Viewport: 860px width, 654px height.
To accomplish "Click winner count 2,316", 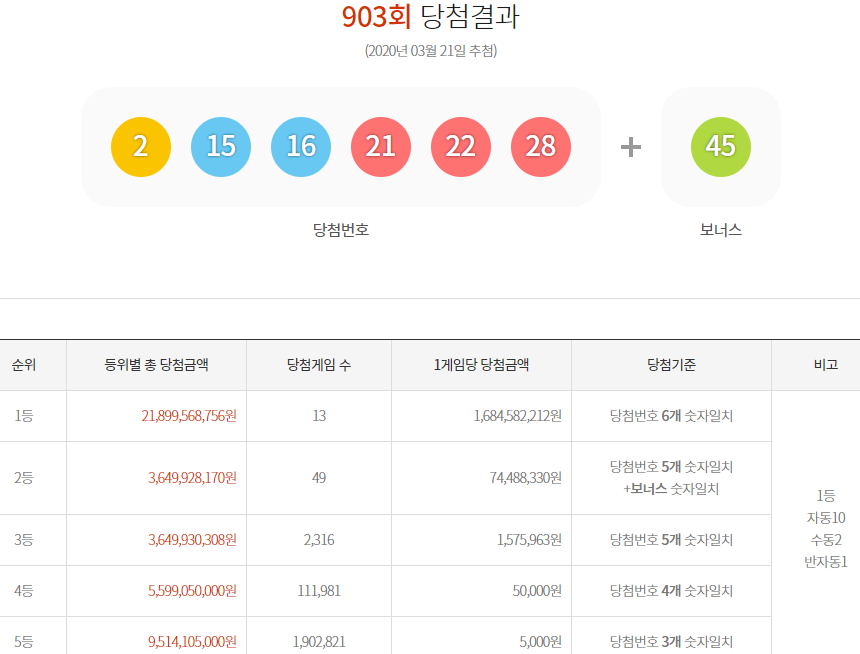I will pyautogui.click(x=319, y=540).
